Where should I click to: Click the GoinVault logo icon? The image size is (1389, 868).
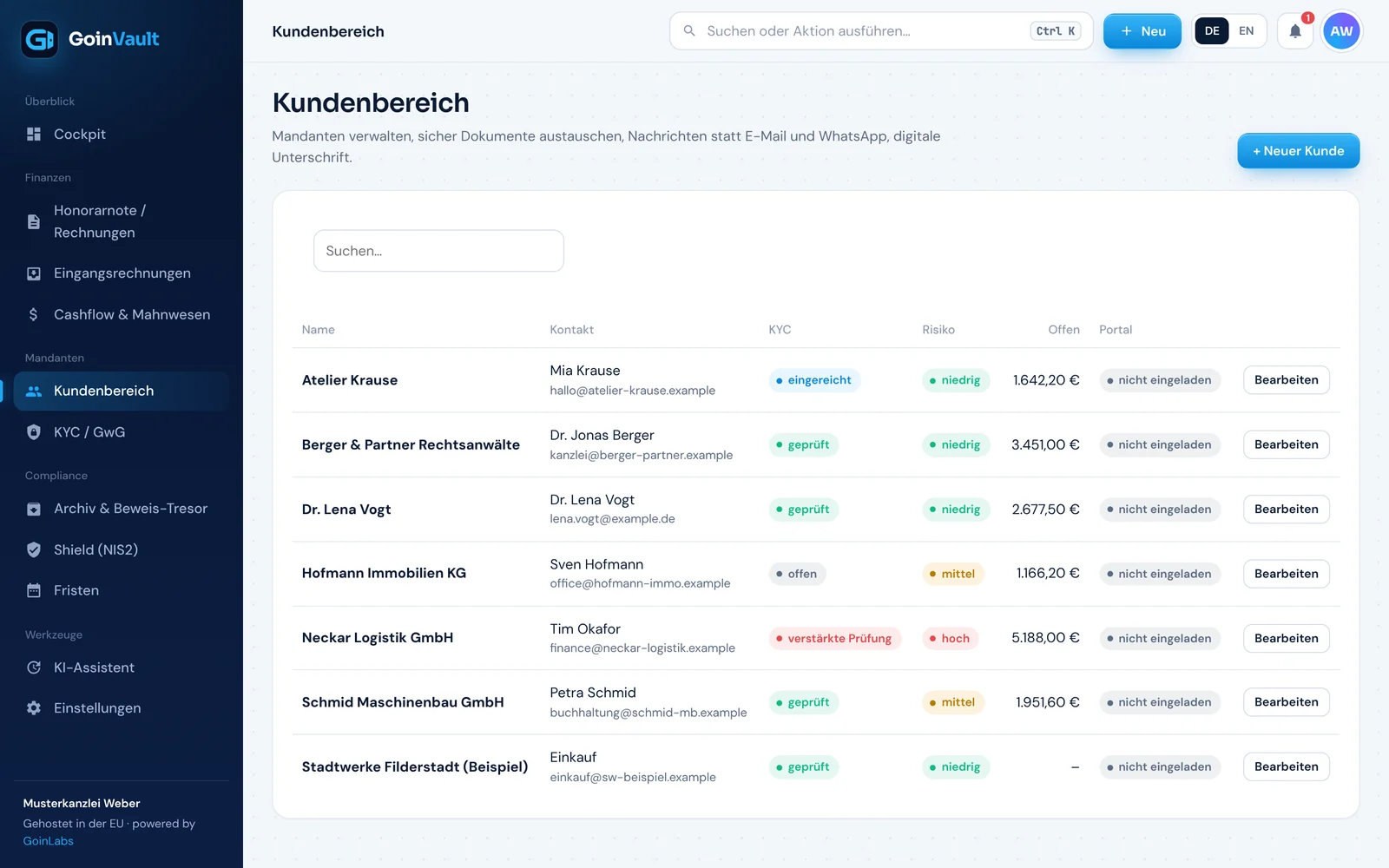(39, 39)
